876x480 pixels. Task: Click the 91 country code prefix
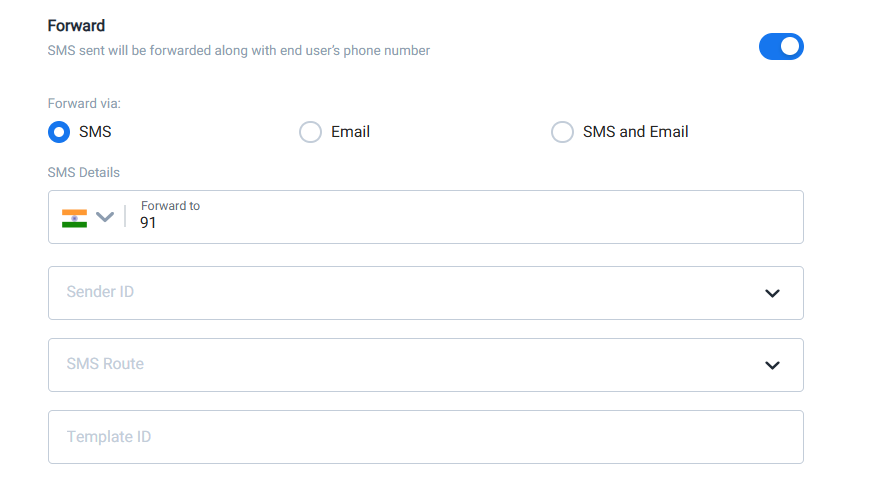148,223
